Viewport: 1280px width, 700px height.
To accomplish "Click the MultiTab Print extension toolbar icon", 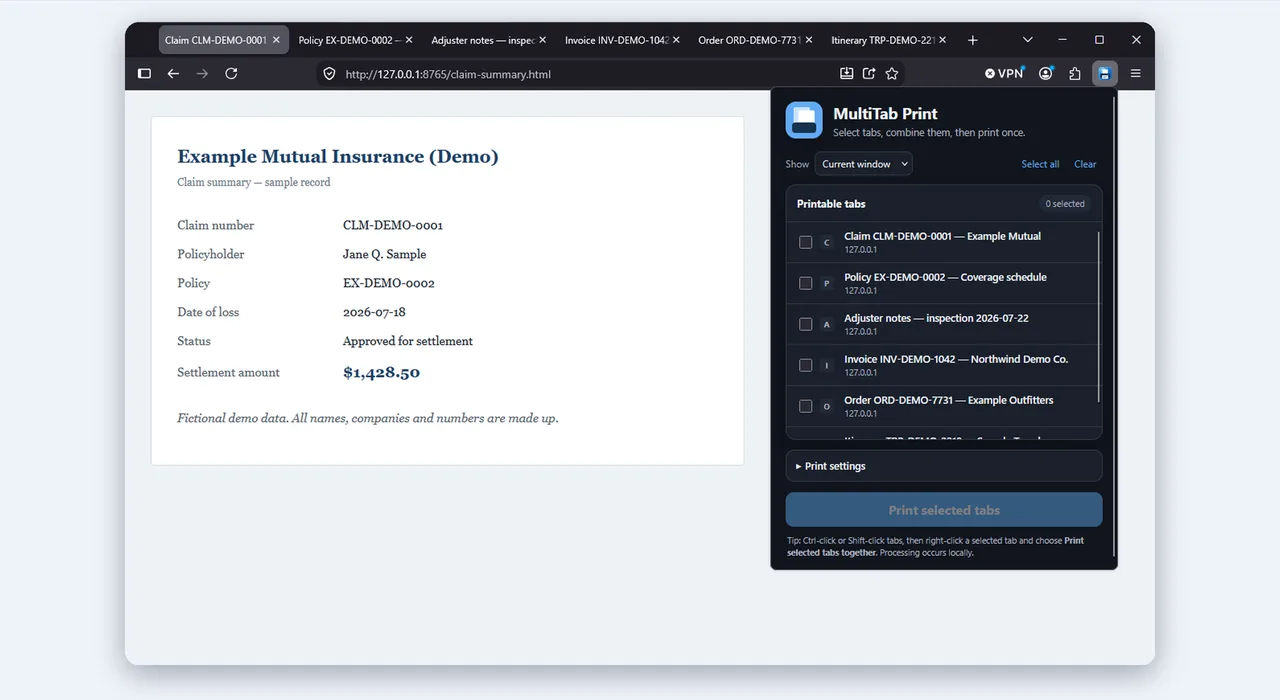I will [x=1104, y=73].
